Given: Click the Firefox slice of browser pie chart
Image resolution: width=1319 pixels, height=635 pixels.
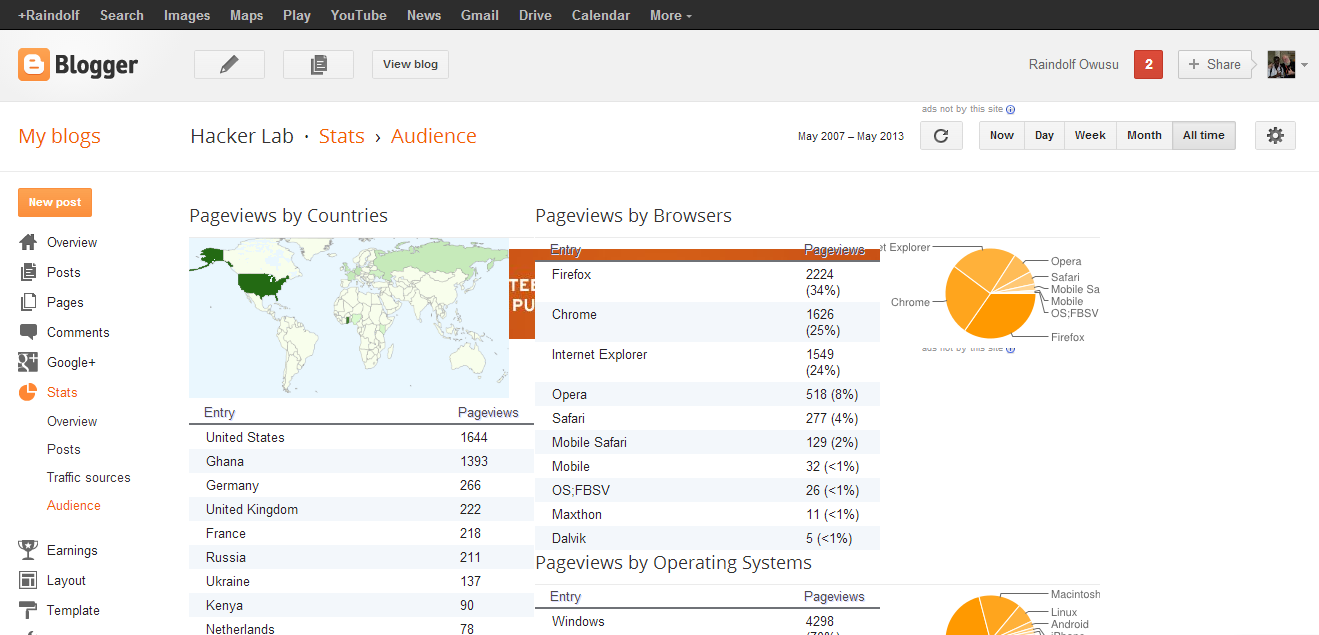Looking at the screenshot, I should 1000,318.
